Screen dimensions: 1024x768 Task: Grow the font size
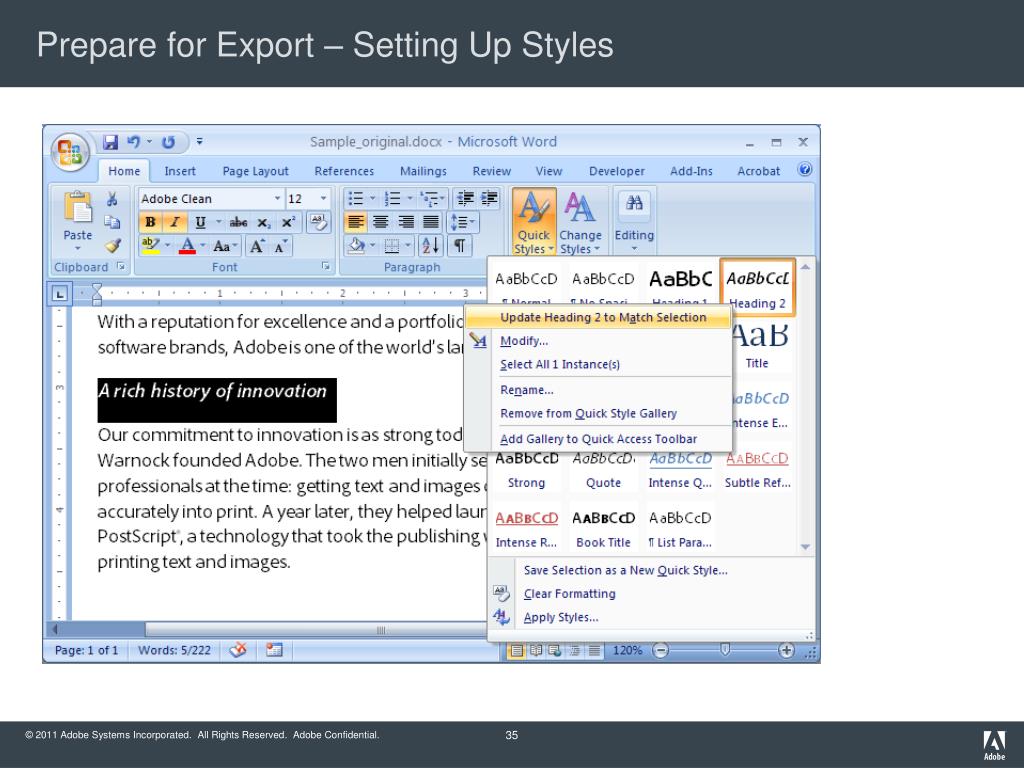[x=257, y=246]
